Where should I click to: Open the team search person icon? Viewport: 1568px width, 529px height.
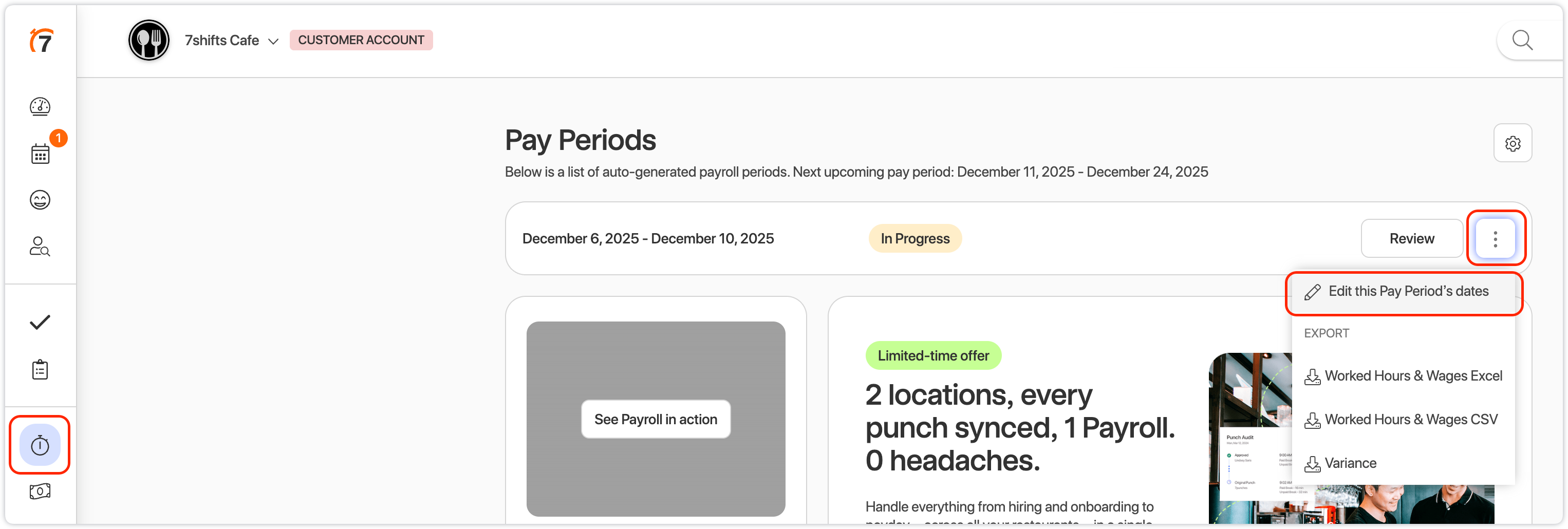pyautogui.click(x=40, y=247)
